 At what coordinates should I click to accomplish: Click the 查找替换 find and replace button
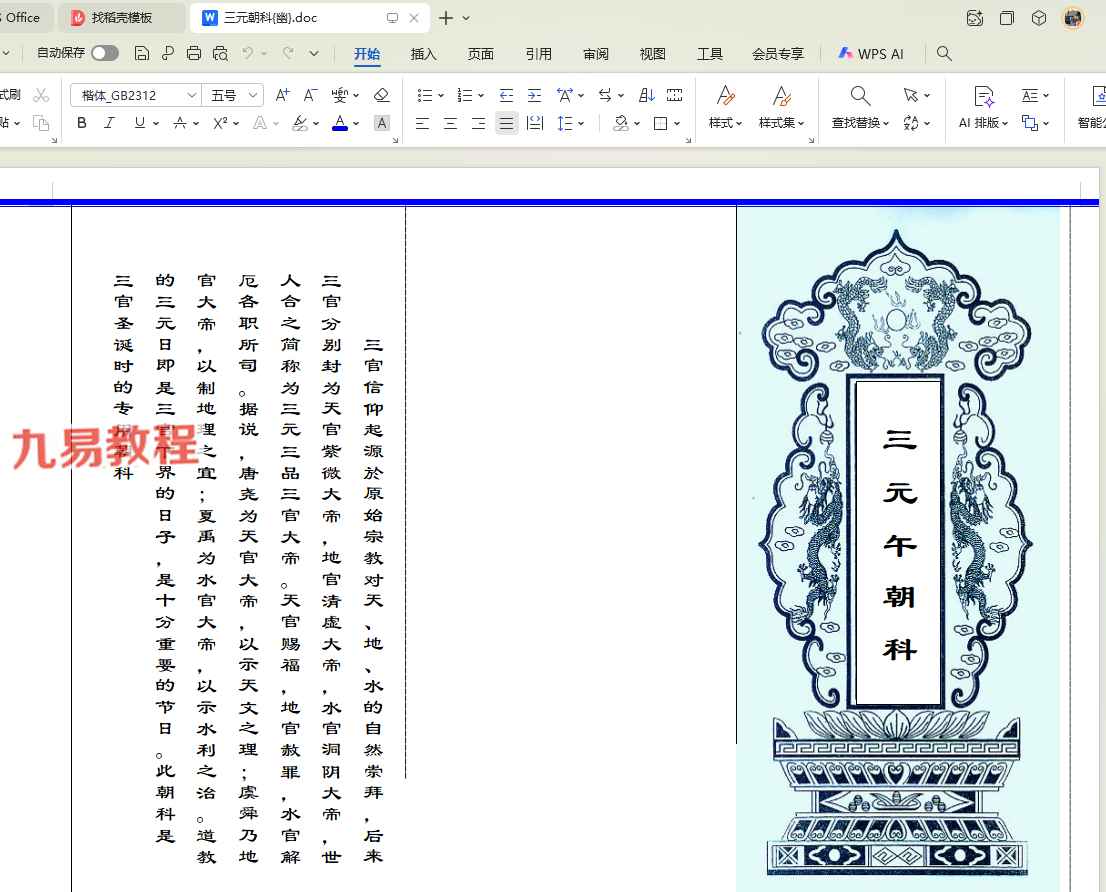coord(860,107)
